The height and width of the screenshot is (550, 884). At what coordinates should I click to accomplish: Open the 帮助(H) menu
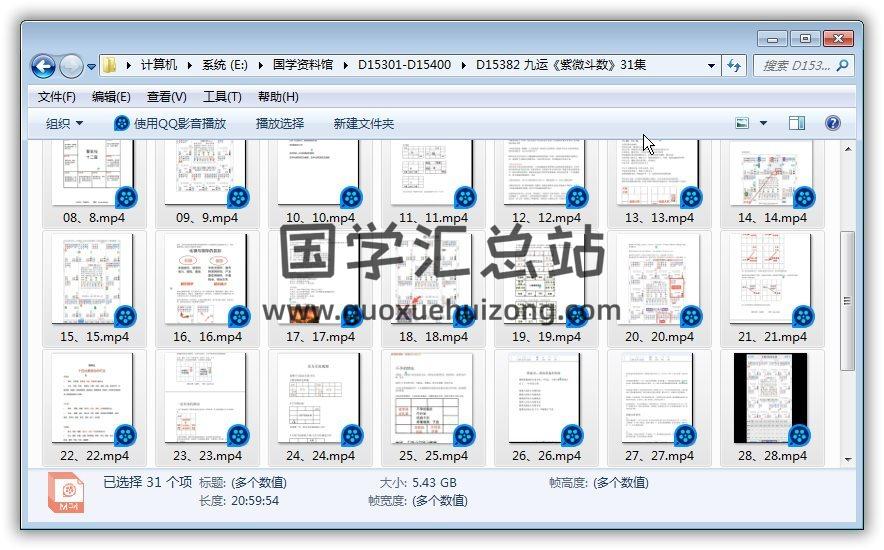[278, 97]
